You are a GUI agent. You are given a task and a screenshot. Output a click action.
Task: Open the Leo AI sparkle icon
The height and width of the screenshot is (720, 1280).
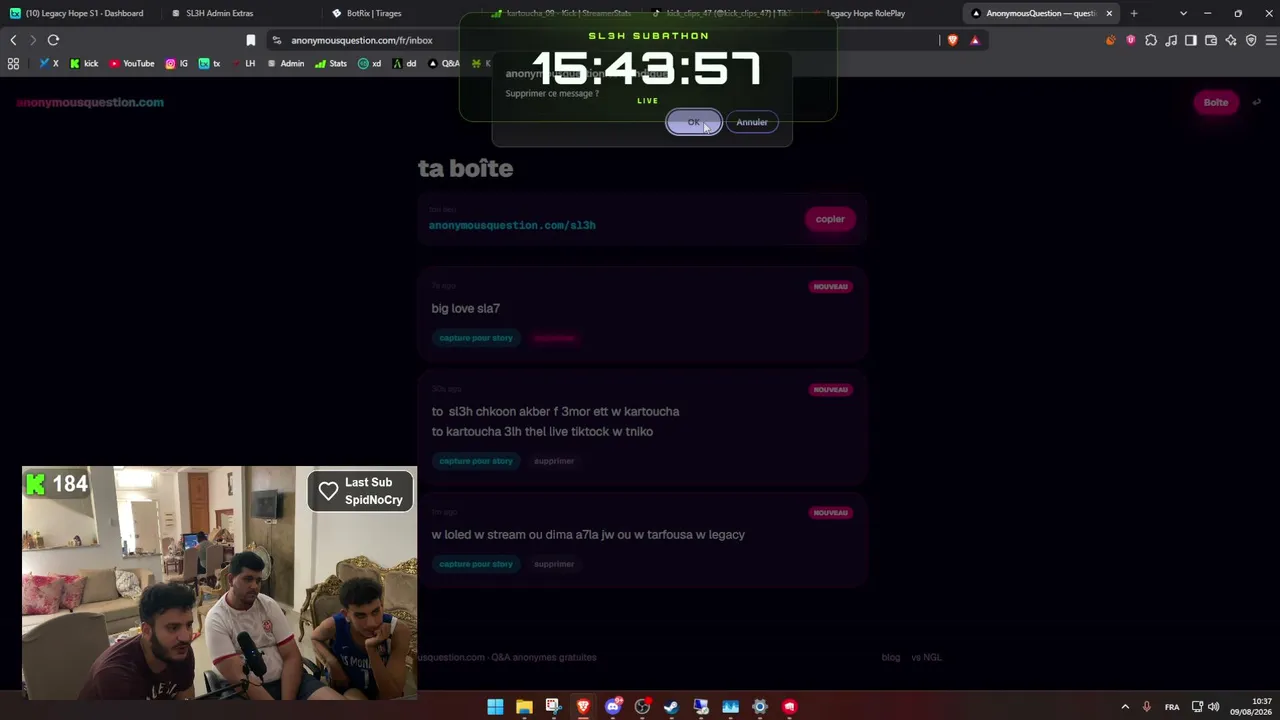point(1231,40)
